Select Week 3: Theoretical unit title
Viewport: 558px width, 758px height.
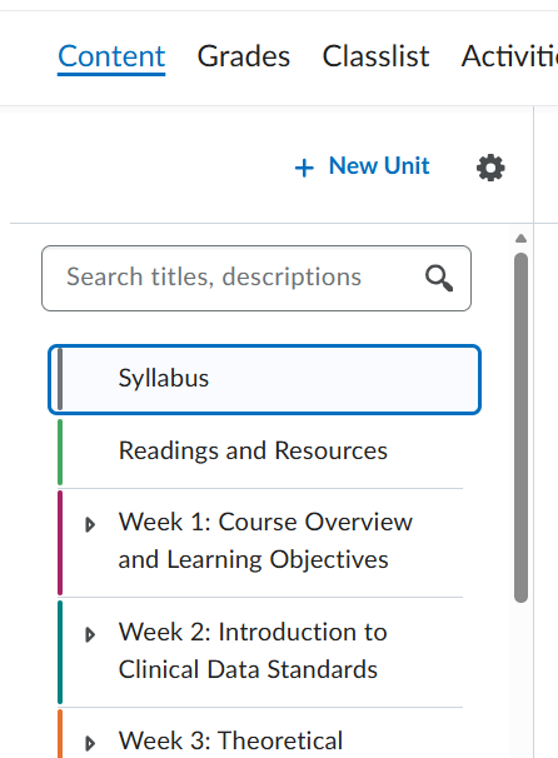(231, 741)
